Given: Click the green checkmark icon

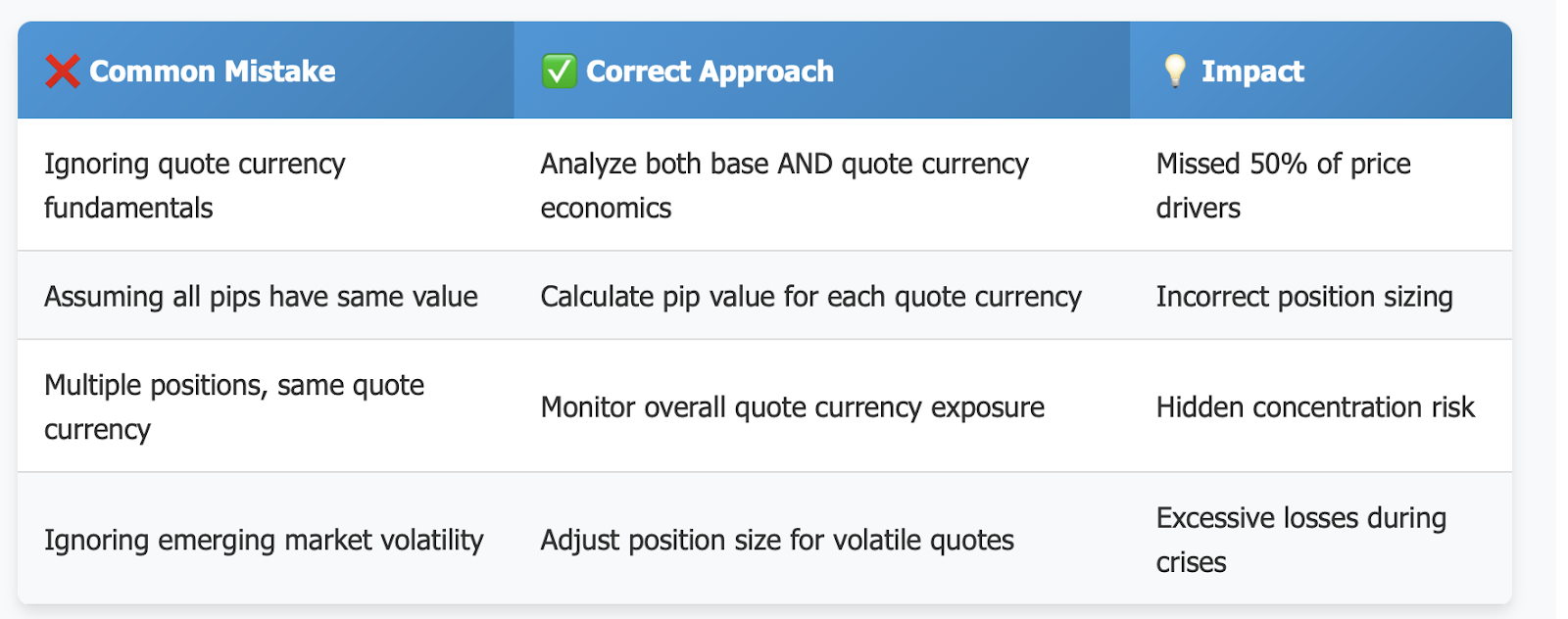Looking at the screenshot, I should [559, 71].
